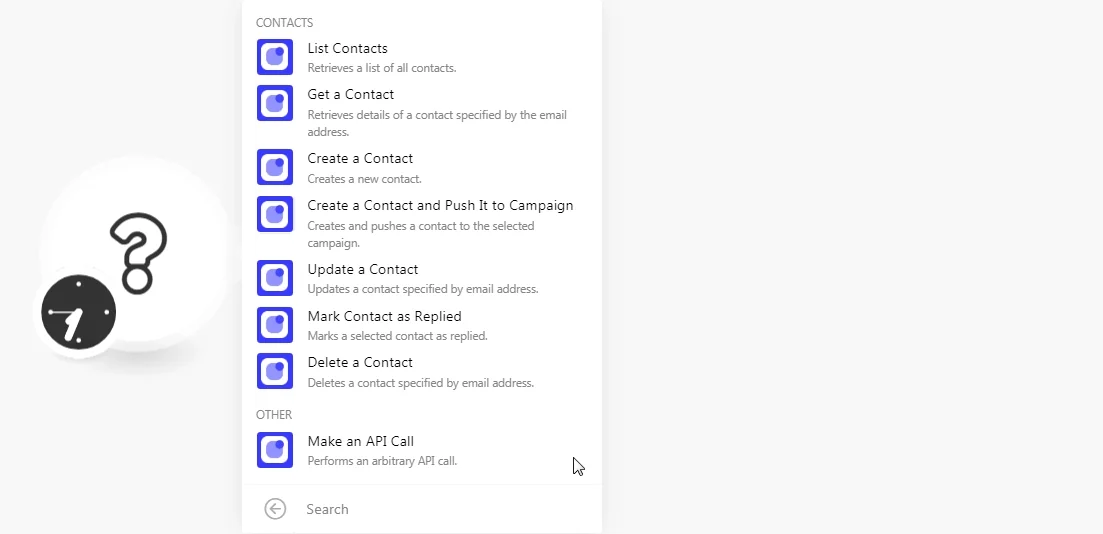The image size is (1103, 534).
Task: Click the Create a Contact module icon
Action: (x=274, y=167)
